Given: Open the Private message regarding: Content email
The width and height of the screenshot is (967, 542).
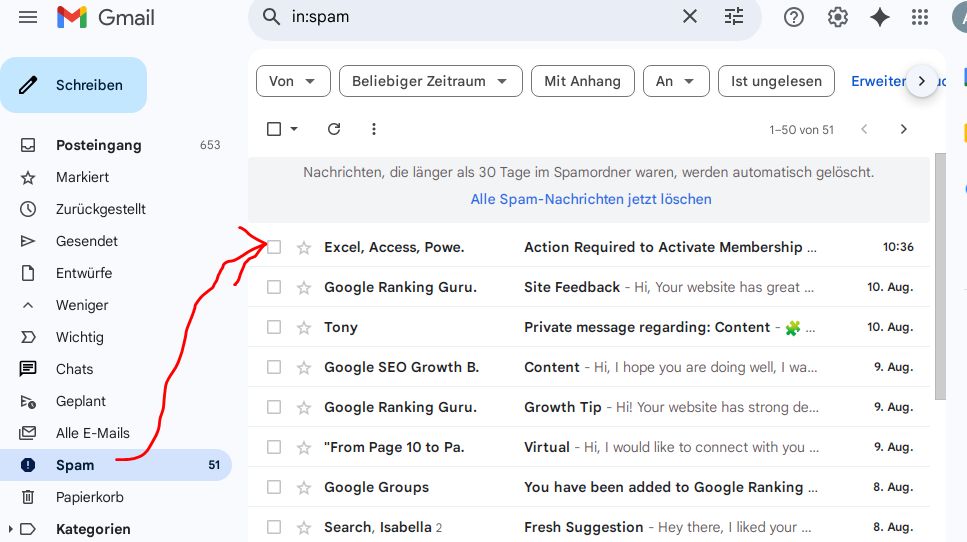Looking at the screenshot, I should pyautogui.click(x=589, y=327).
